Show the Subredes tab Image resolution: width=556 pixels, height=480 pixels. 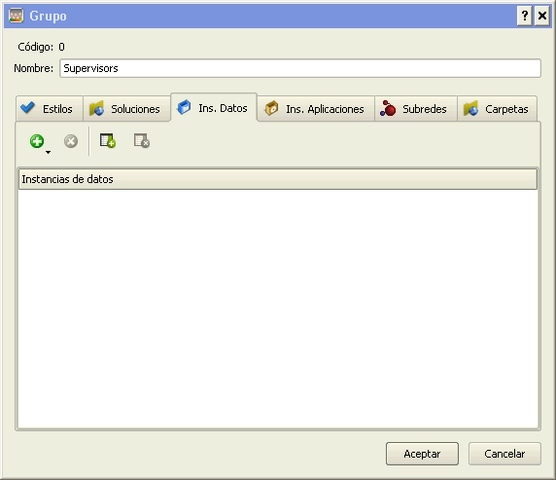[x=416, y=109]
